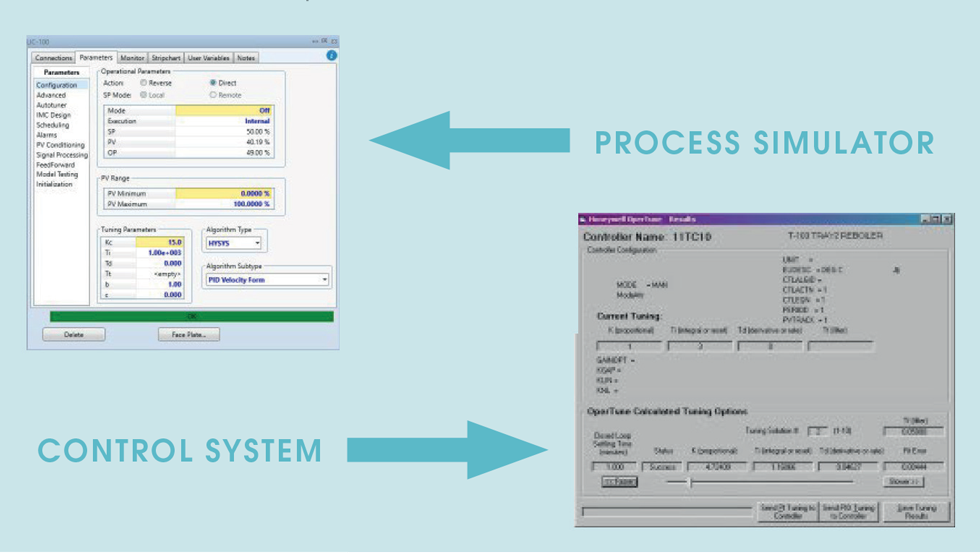Screen dimensions: 980x553
Task: Open the IMC Design parameters page
Action: [x=53, y=115]
